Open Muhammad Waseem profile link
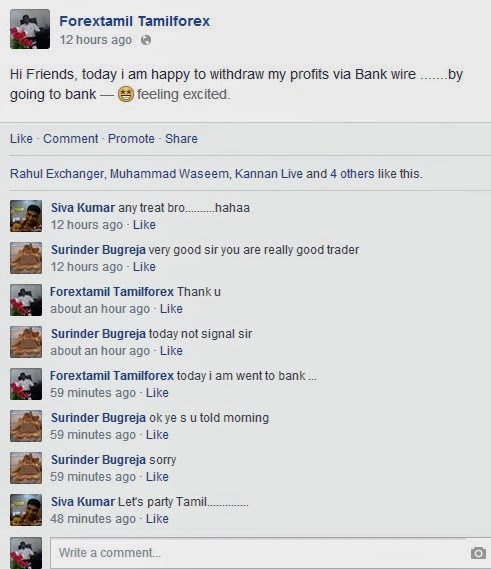This screenshot has width=491, height=569. coord(169,174)
